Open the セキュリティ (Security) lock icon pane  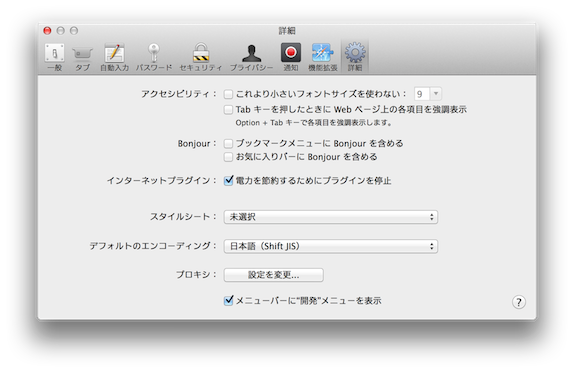(x=201, y=57)
